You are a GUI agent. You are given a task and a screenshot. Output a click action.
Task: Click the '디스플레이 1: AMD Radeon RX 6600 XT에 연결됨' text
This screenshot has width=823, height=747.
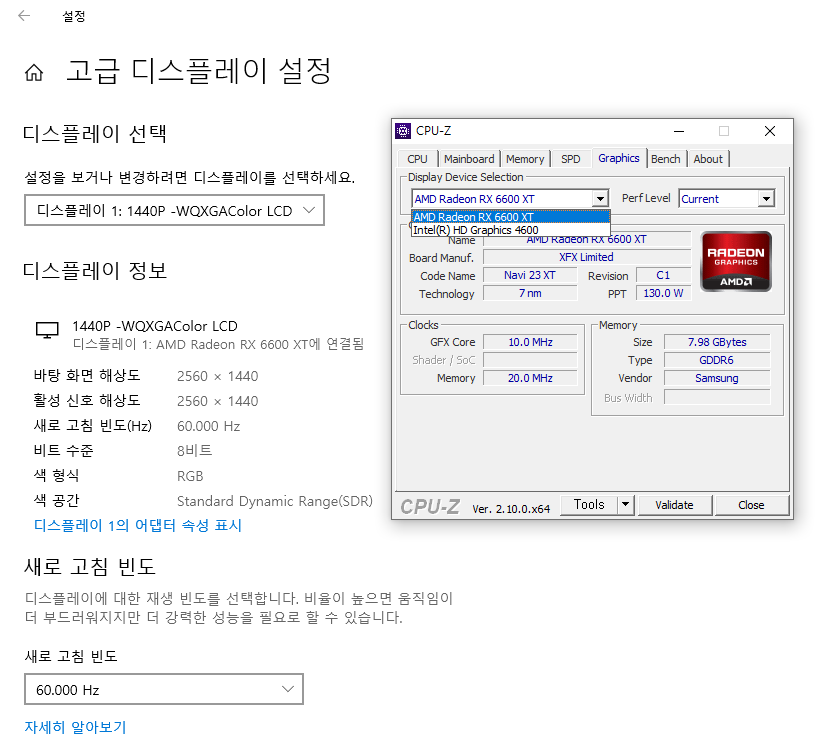[x=218, y=344]
